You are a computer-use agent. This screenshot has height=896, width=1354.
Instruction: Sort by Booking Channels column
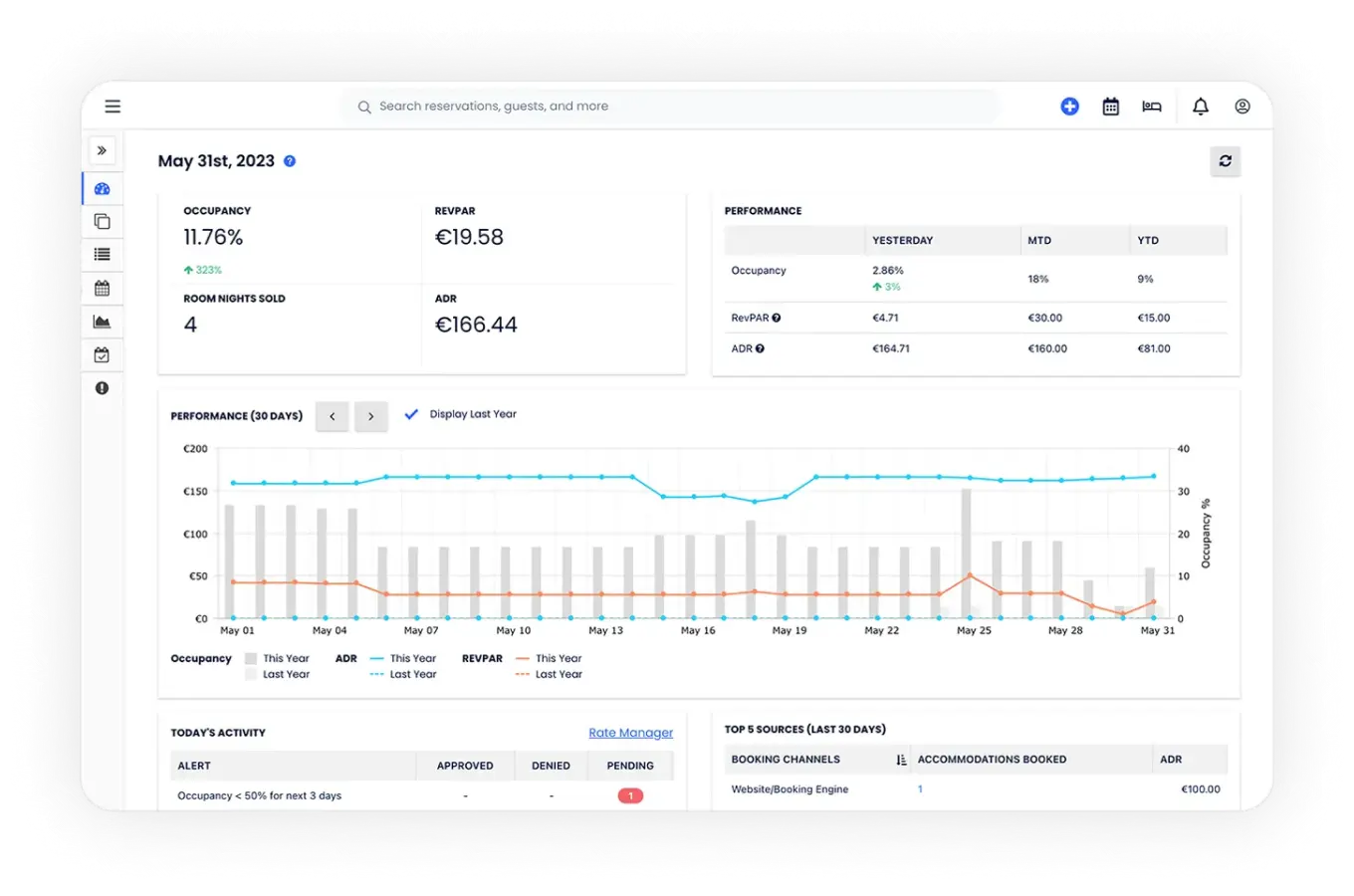tap(901, 760)
